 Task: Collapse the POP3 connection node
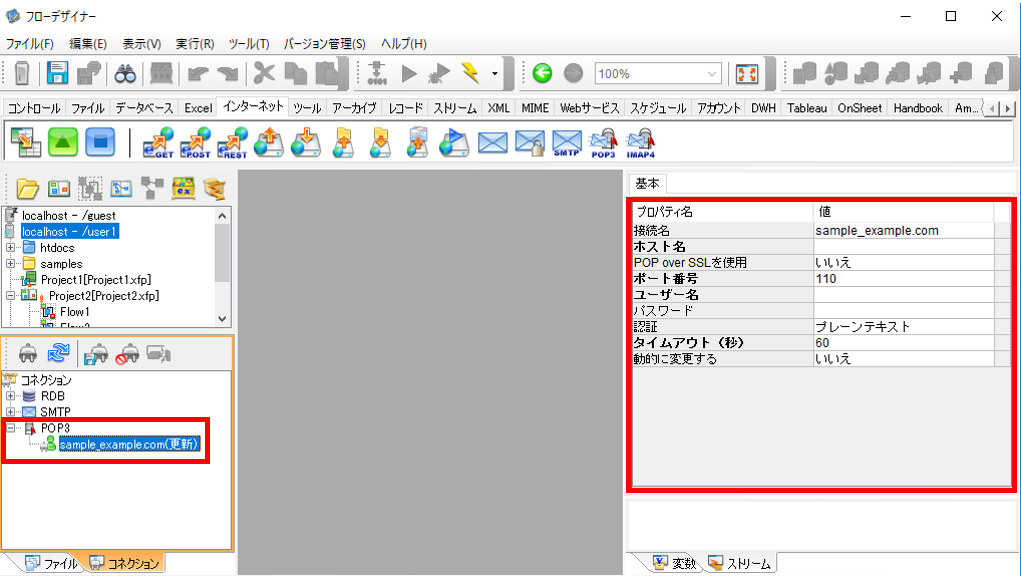click(x=10, y=428)
